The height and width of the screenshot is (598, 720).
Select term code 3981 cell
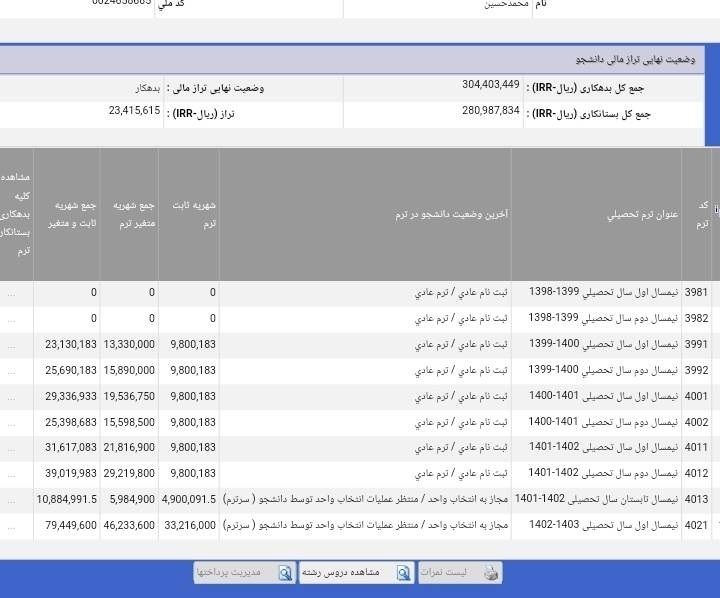696,292
